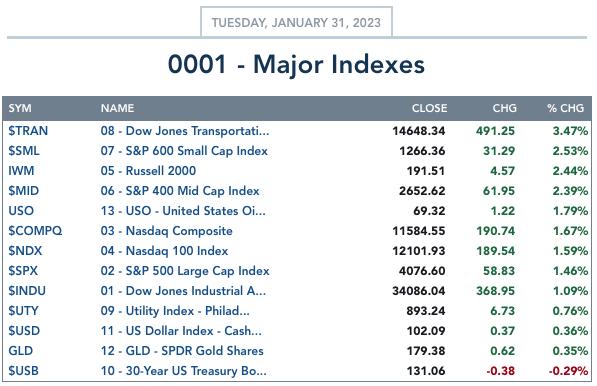Open Utility Index Philadelphia entry
Screen dimensions: 597x386
pos(175,311)
